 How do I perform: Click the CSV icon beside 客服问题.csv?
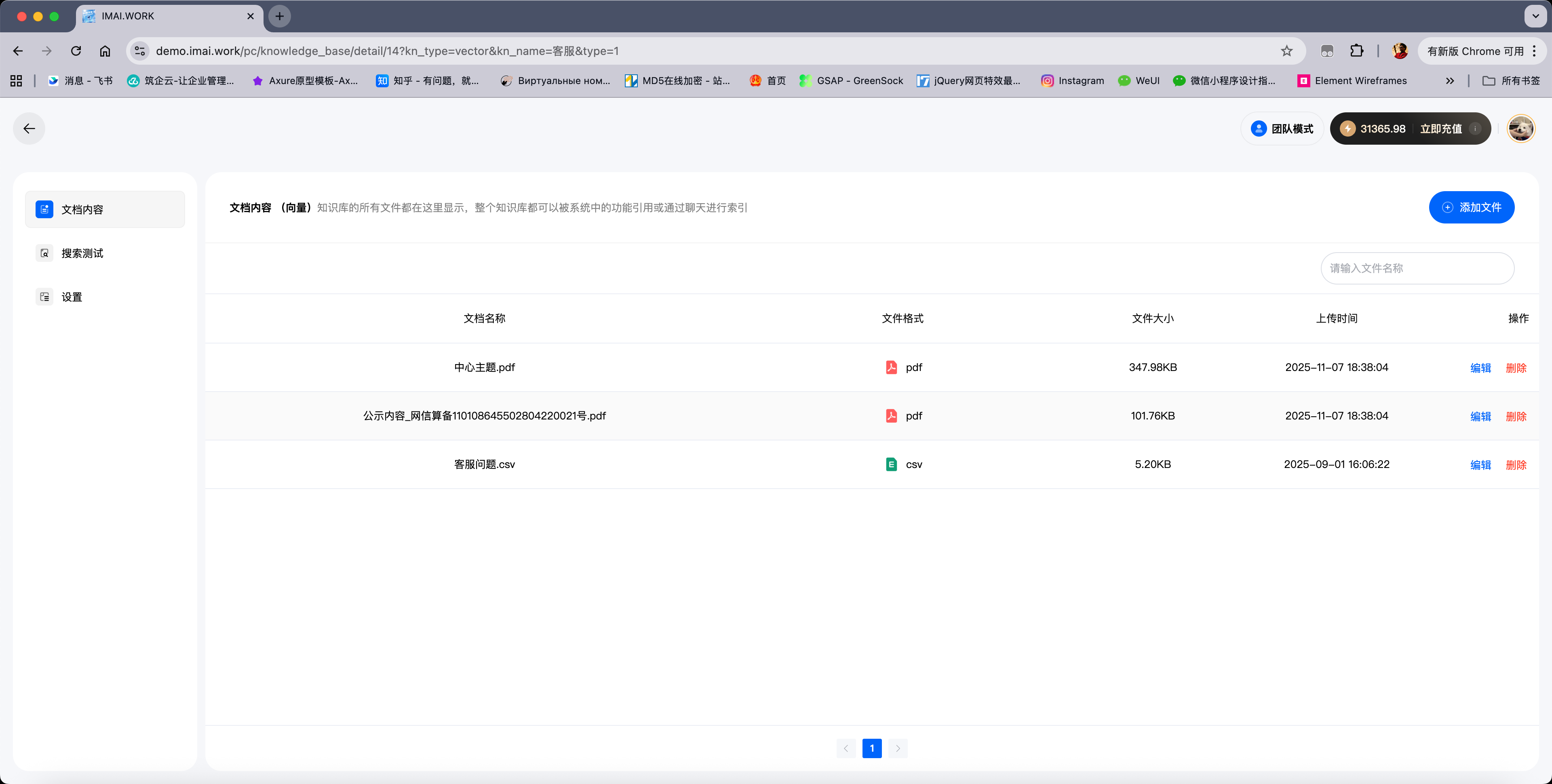[x=891, y=464]
